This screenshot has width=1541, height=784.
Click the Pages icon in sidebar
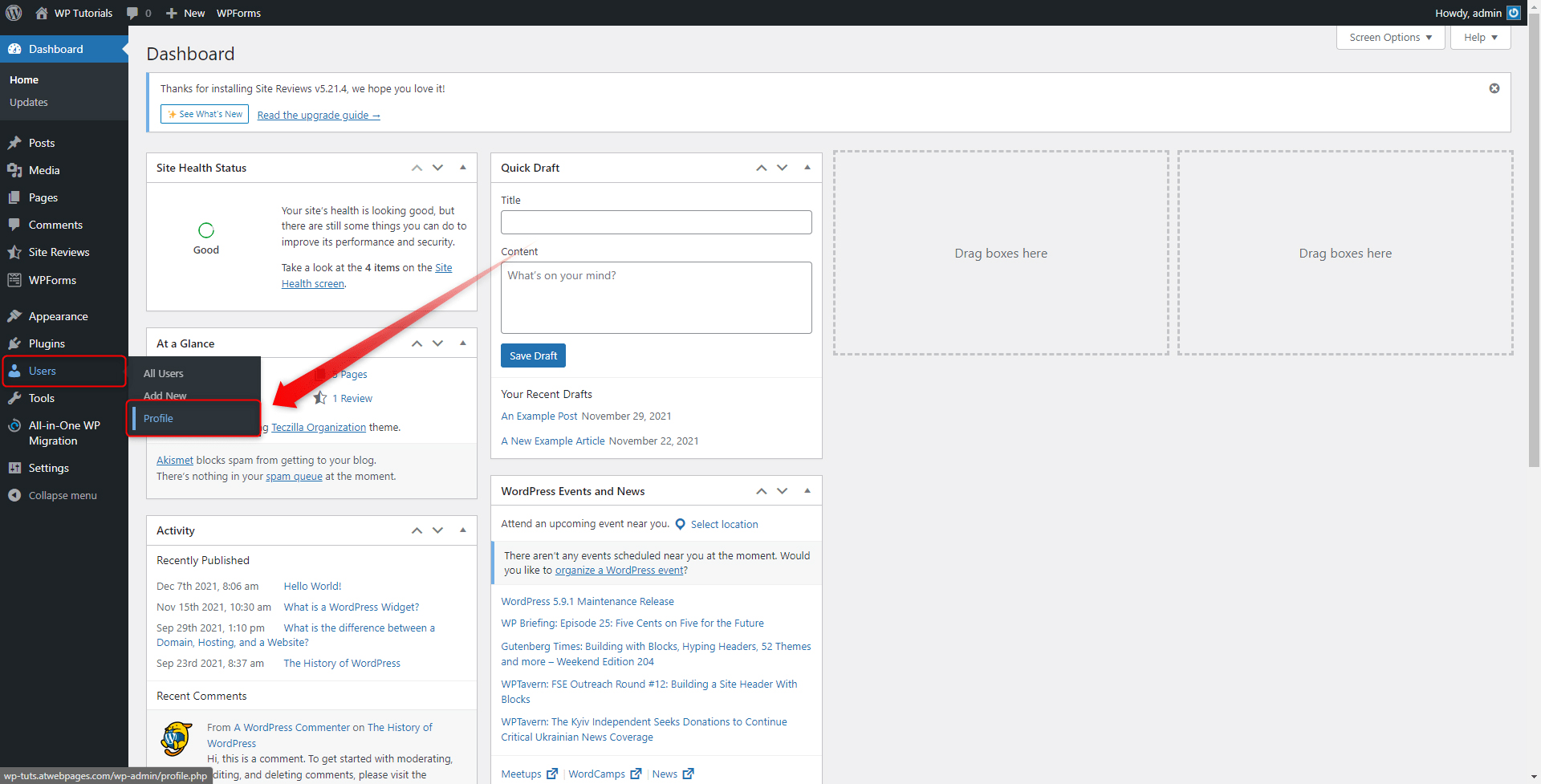pos(14,197)
